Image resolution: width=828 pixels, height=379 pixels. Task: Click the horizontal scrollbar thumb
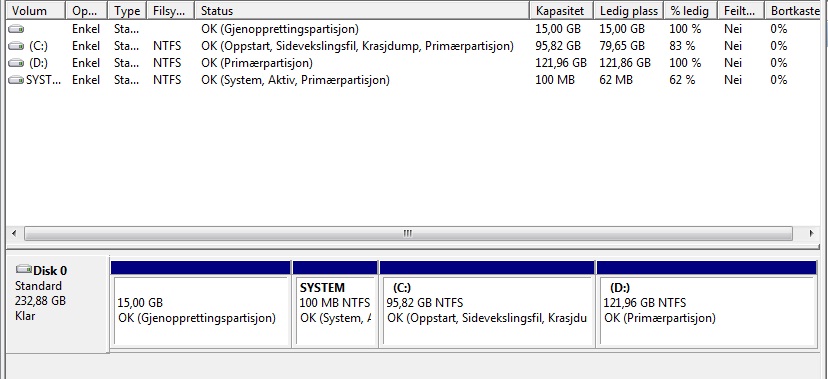coord(408,233)
